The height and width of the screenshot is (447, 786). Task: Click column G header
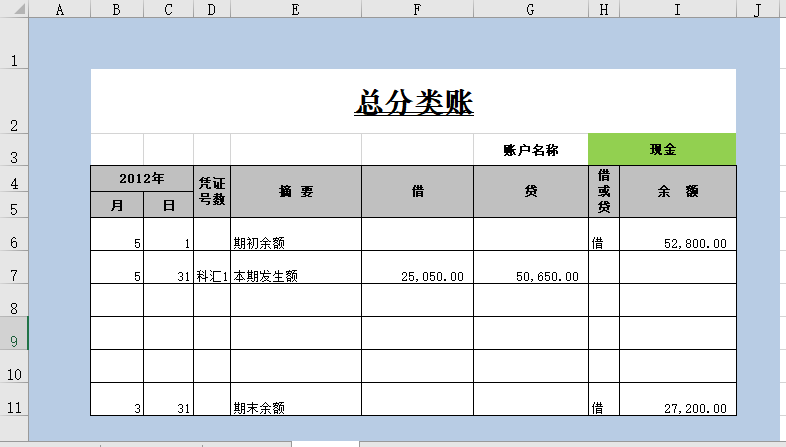[530, 10]
